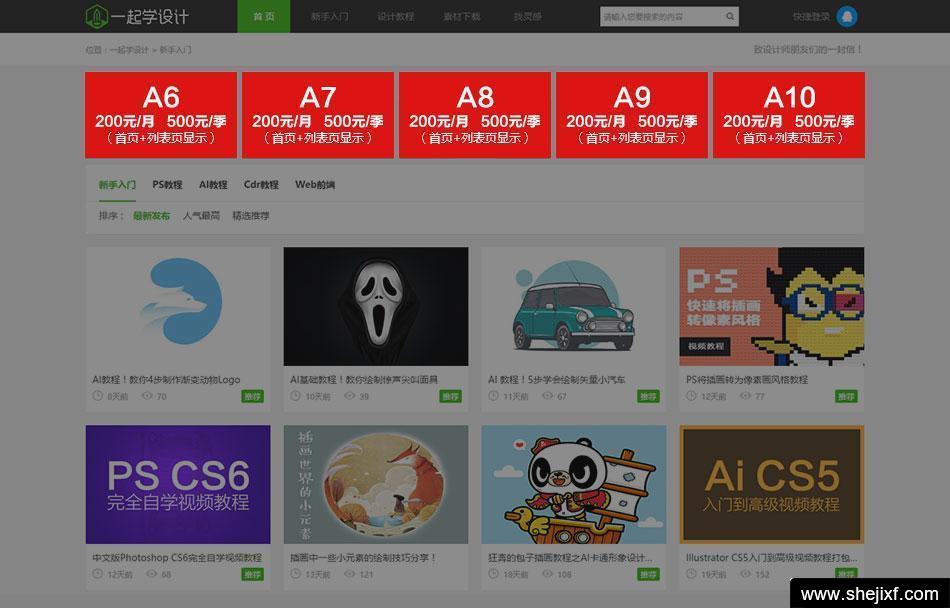Click clock icon on the 狂奔的包子 card
The height and width of the screenshot is (608, 950).
tap(494, 573)
